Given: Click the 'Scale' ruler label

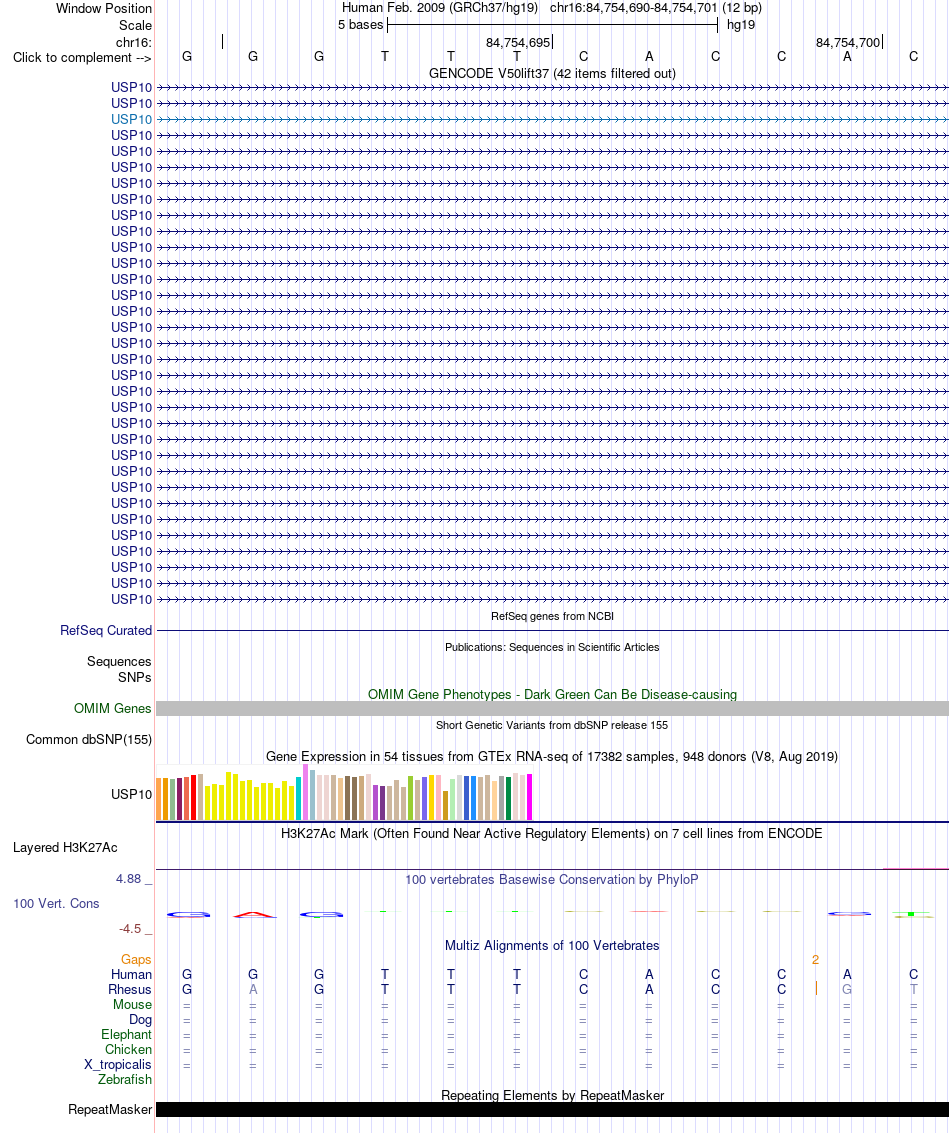Looking at the screenshot, I should tap(135, 25).
